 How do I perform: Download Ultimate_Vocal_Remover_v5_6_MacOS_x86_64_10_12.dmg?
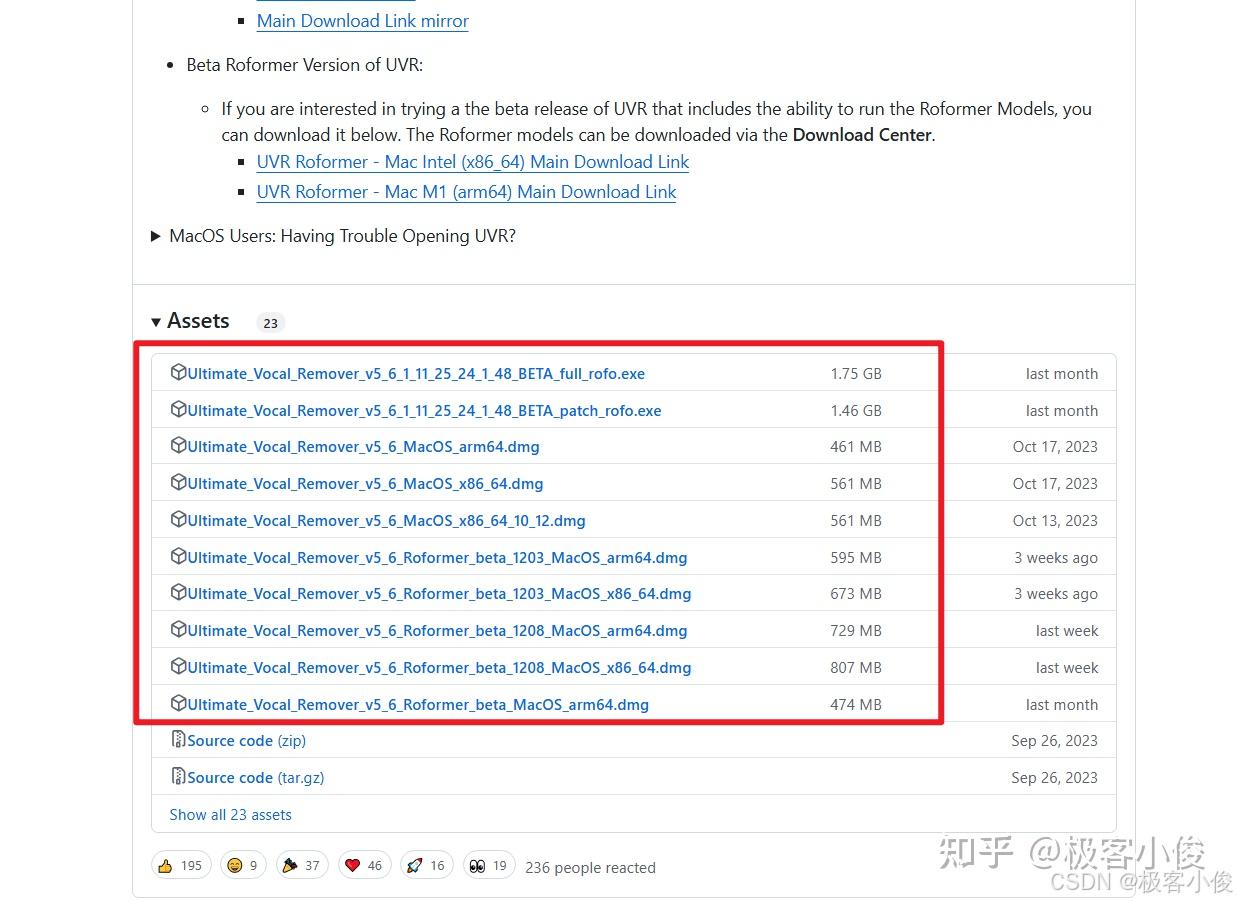click(386, 520)
